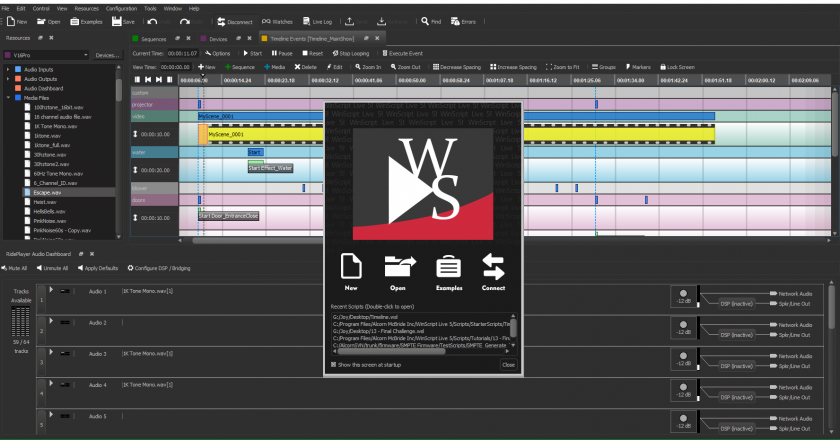Collapse the Media Files tree node
The height and width of the screenshot is (440, 840).
click(8, 98)
